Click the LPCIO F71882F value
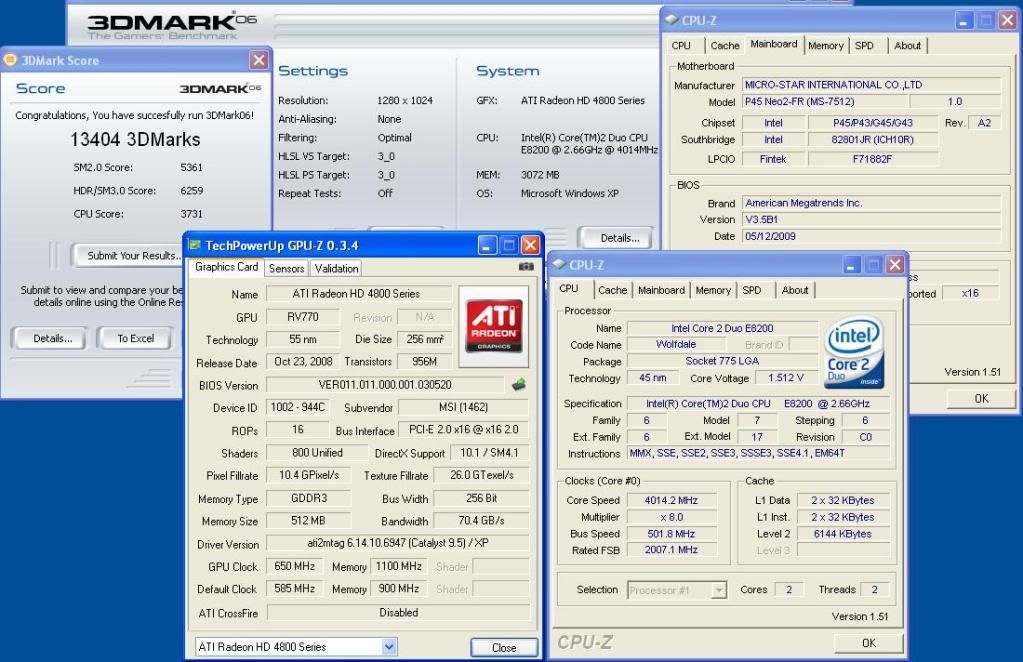 [x=873, y=159]
